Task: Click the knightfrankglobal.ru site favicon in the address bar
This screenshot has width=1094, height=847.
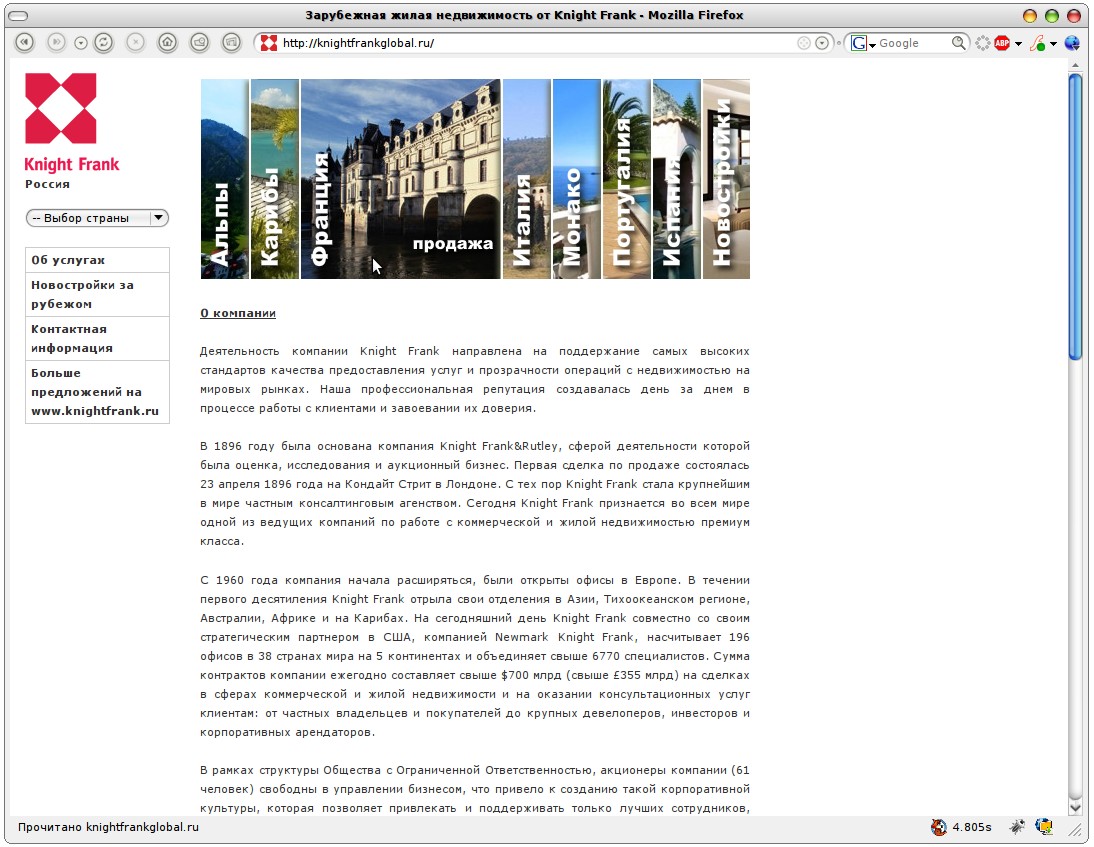Action: click(x=267, y=43)
